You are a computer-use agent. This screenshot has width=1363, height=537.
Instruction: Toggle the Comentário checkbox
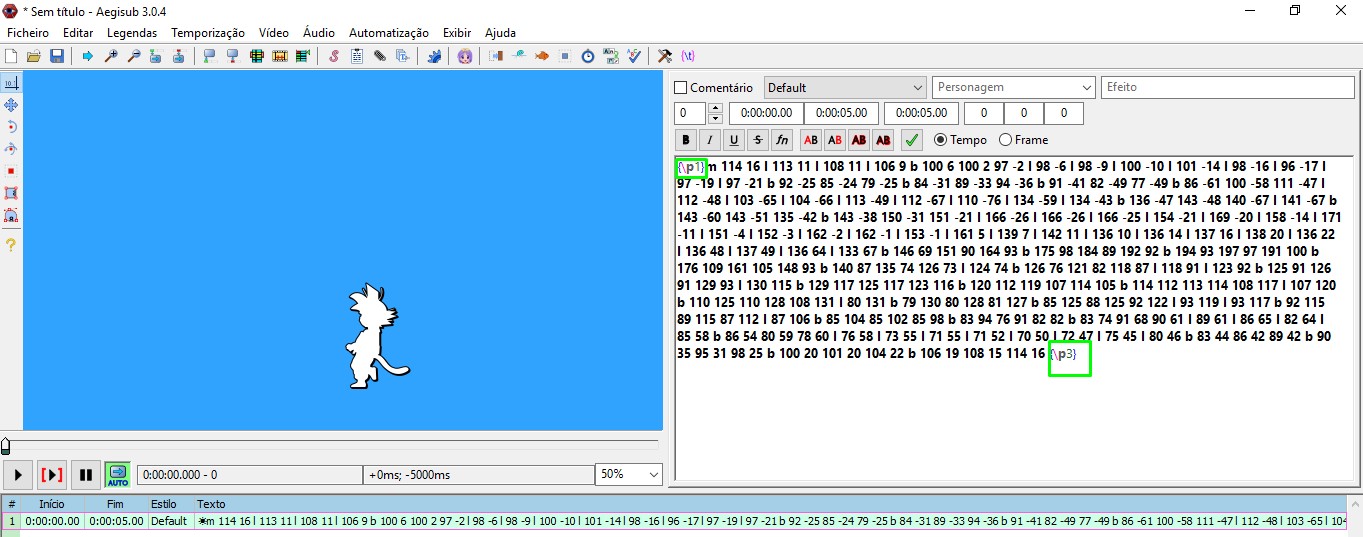(682, 88)
